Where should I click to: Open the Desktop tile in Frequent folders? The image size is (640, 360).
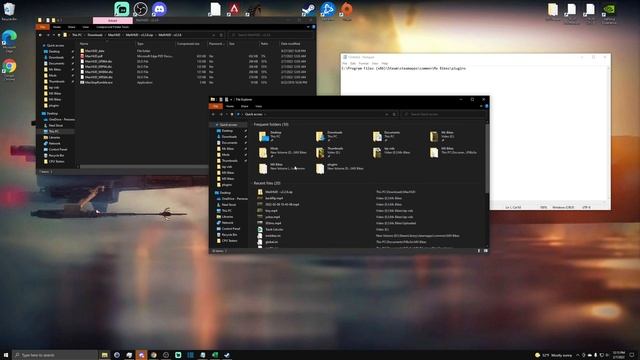tap(282, 136)
